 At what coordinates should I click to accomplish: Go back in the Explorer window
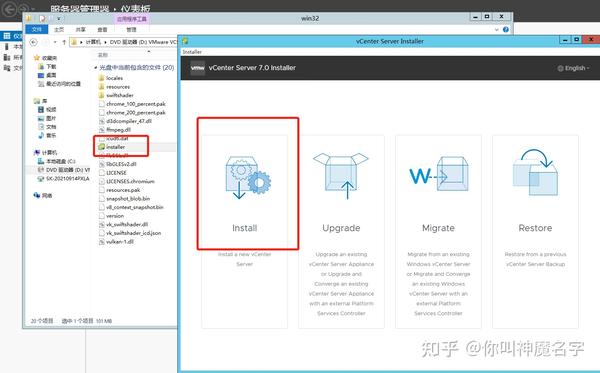34,42
